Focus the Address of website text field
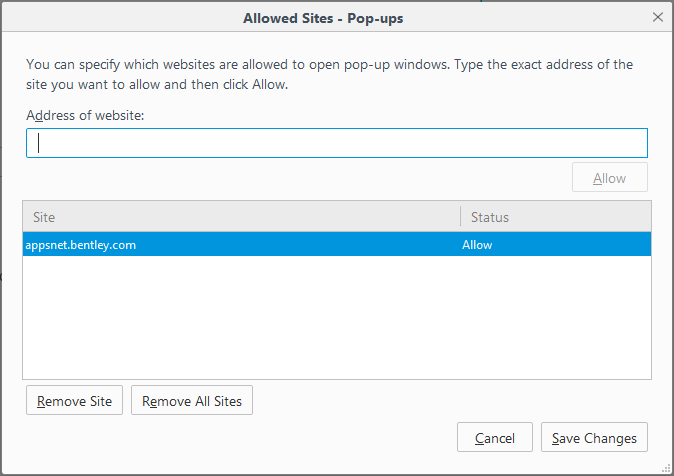Image resolution: width=674 pixels, height=476 pixels. pos(337,143)
